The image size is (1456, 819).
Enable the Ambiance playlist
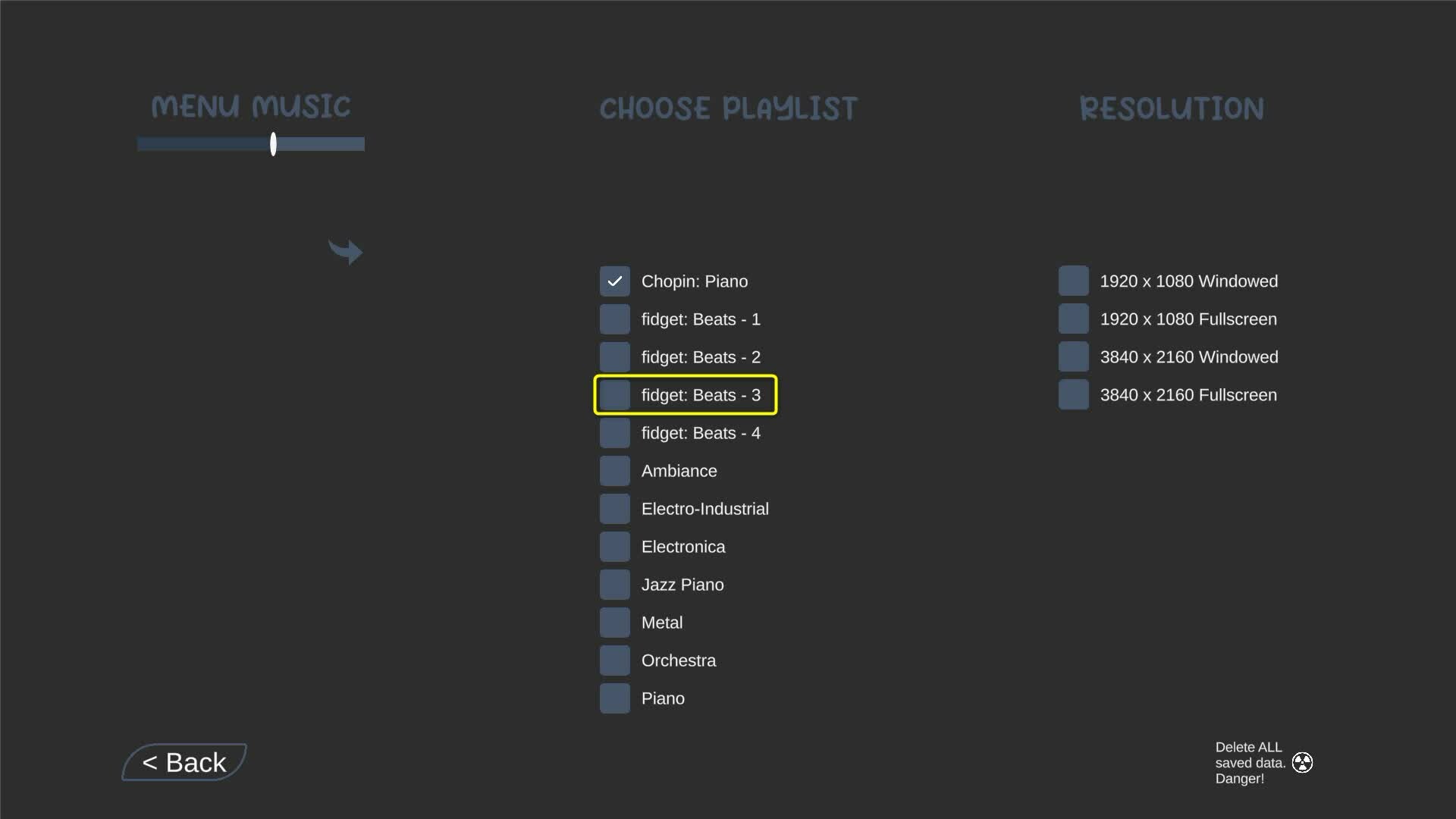point(614,471)
